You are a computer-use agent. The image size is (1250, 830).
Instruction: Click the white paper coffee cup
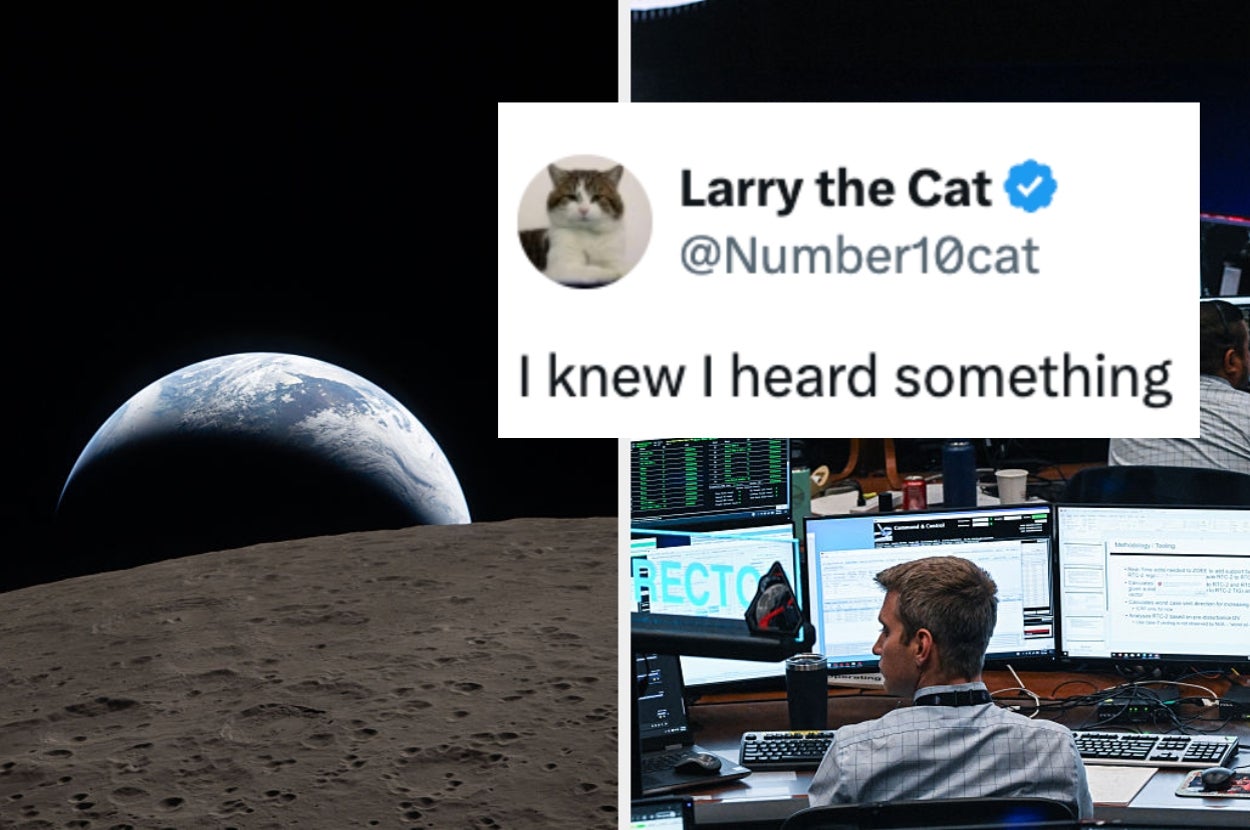[1011, 486]
